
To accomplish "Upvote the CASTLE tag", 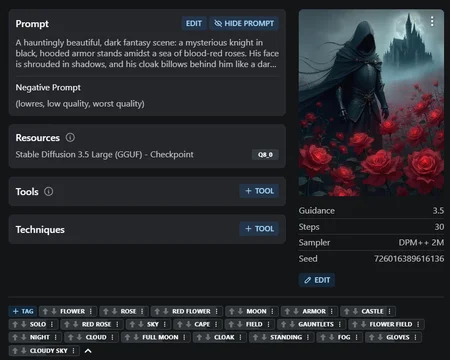I will pos(347,311).
